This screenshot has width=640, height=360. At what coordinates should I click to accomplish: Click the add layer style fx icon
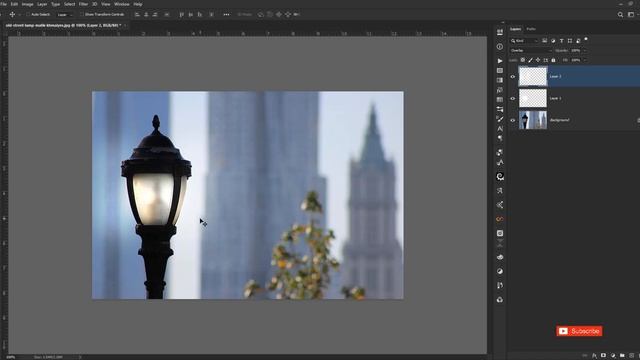[594, 356]
